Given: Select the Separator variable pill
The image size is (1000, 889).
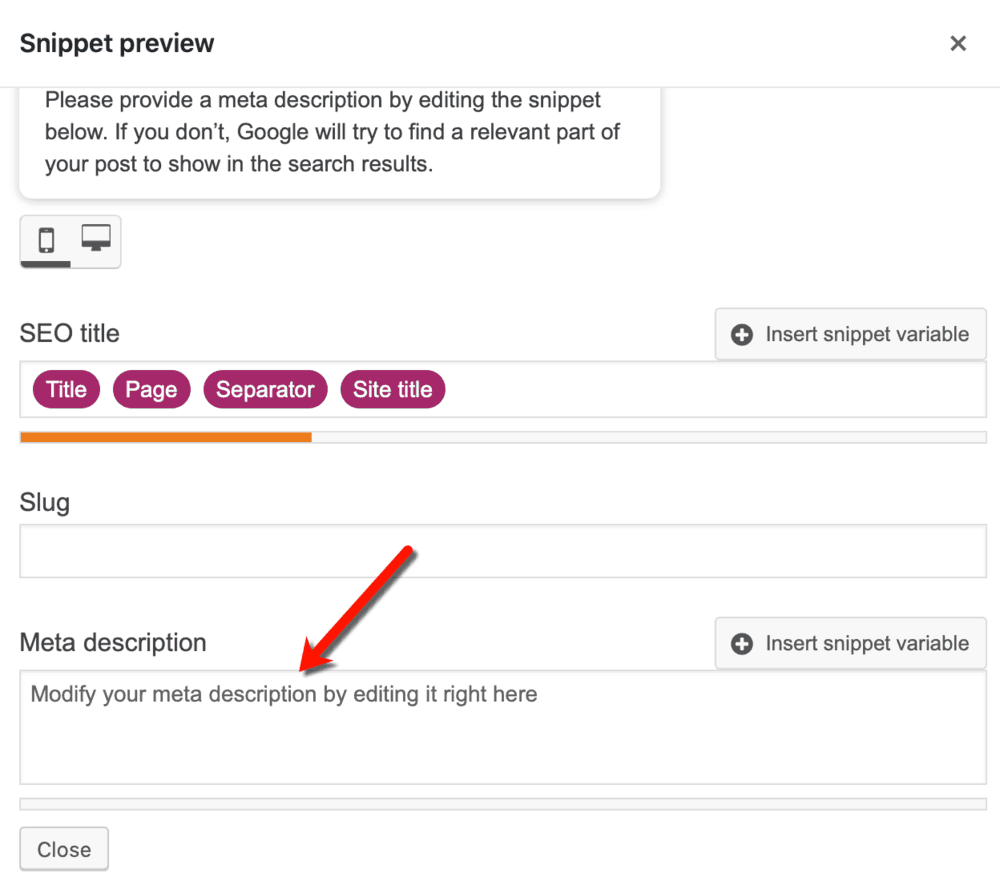Looking at the screenshot, I should point(265,389).
